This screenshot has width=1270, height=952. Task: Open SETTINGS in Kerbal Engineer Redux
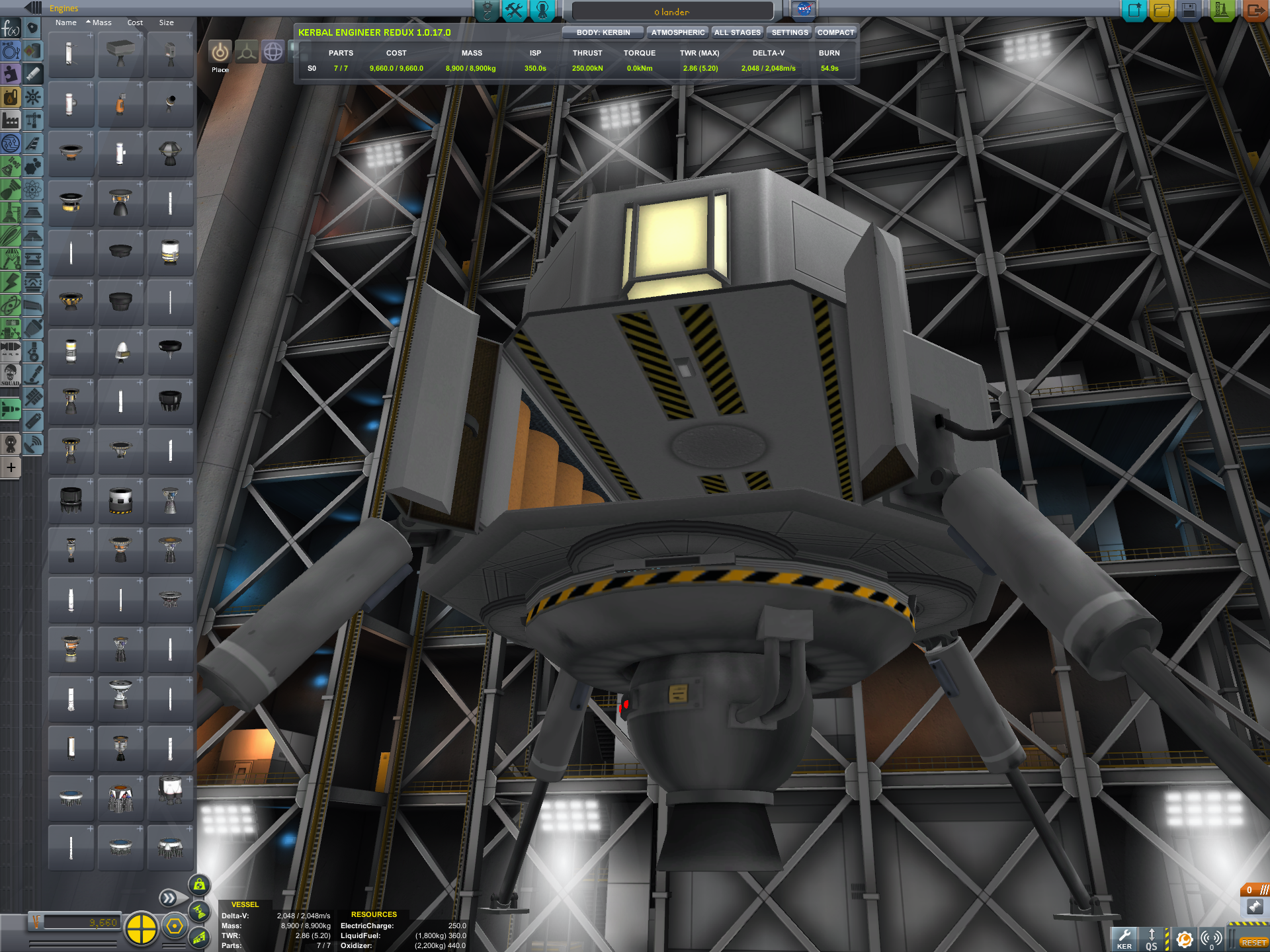790,32
